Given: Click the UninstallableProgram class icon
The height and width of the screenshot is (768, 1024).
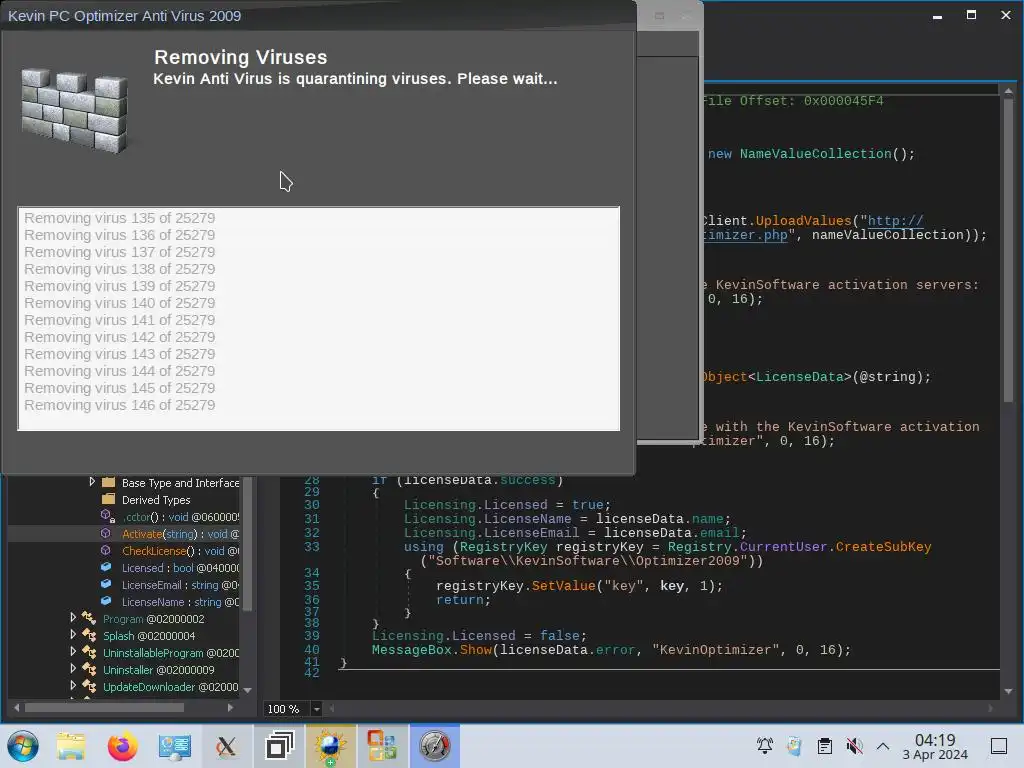Looking at the screenshot, I should click(x=89, y=652).
